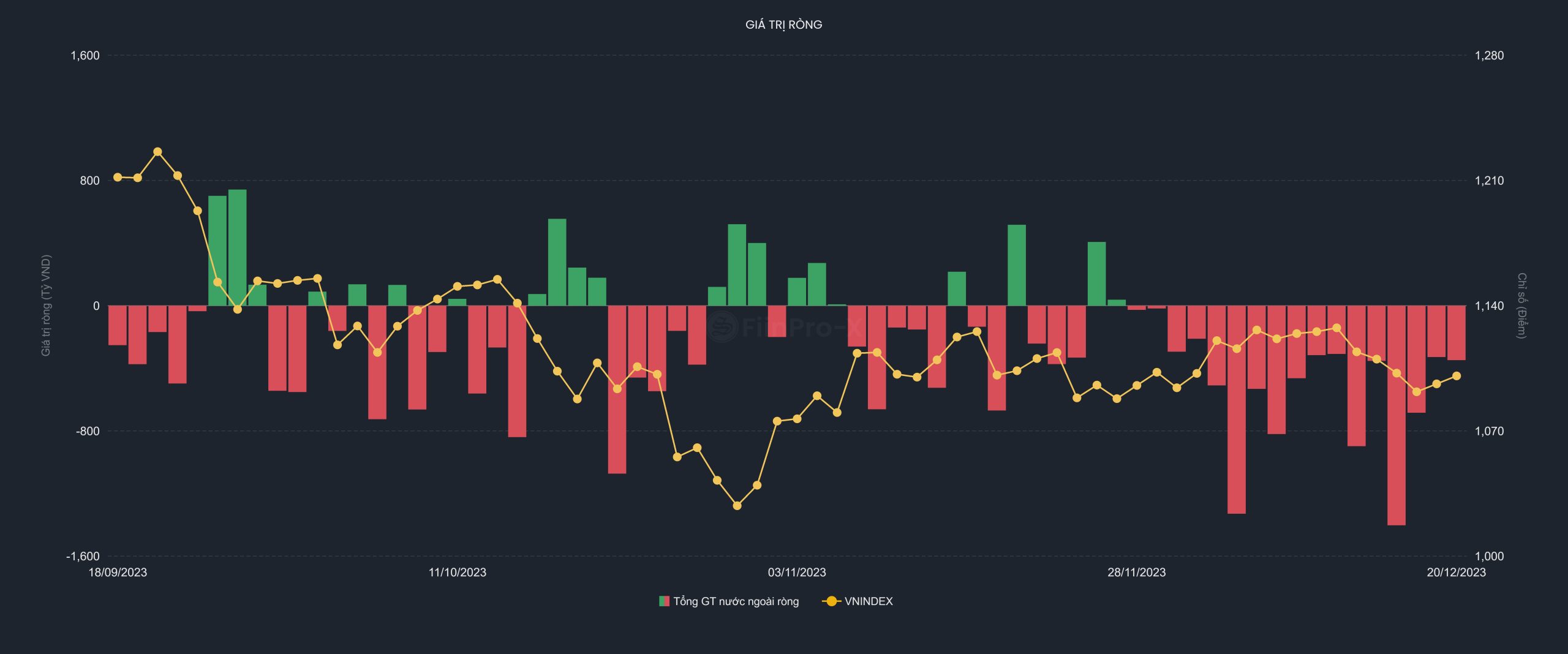Select the 20/12/2023 x-axis date label
Screen dimensions: 1568x654
(1456, 572)
